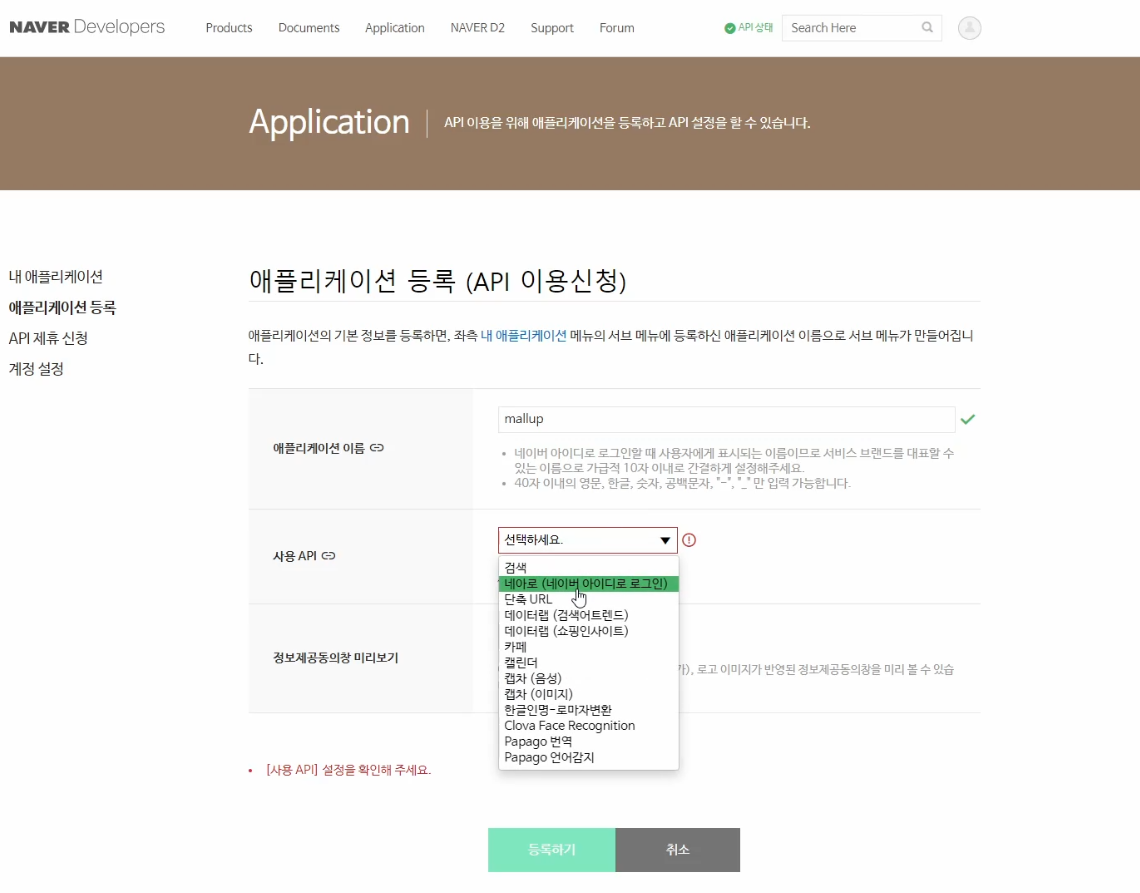The width and height of the screenshot is (1140, 893).
Task: Click the 취소 button
Action: point(678,849)
